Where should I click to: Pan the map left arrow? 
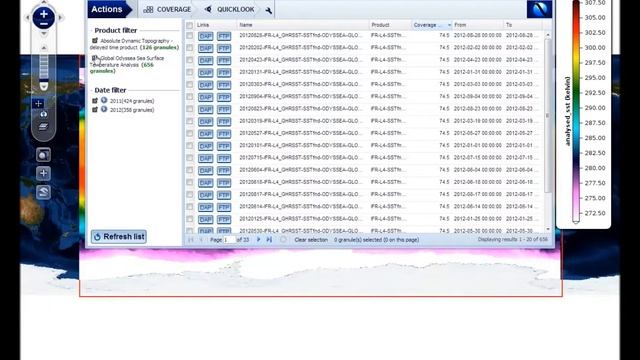point(28,18)
